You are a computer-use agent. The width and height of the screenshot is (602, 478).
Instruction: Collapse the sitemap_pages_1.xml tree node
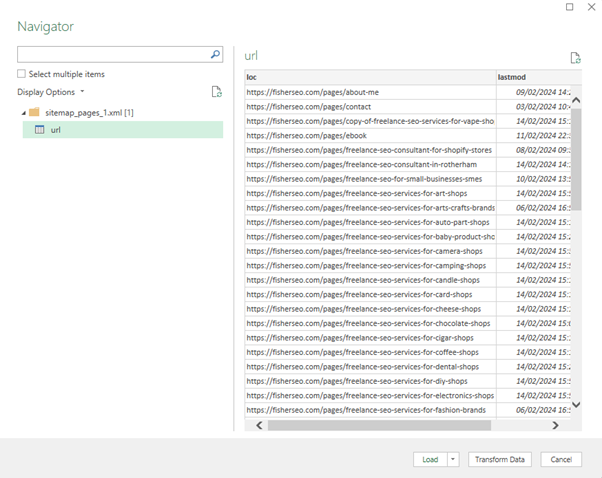tap(23, 113)
